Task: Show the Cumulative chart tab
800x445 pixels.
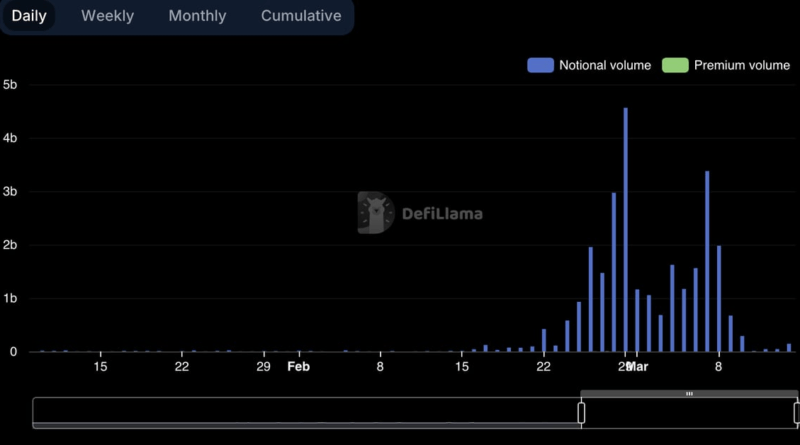Action: pyautogui.click(x=301, y=16)
